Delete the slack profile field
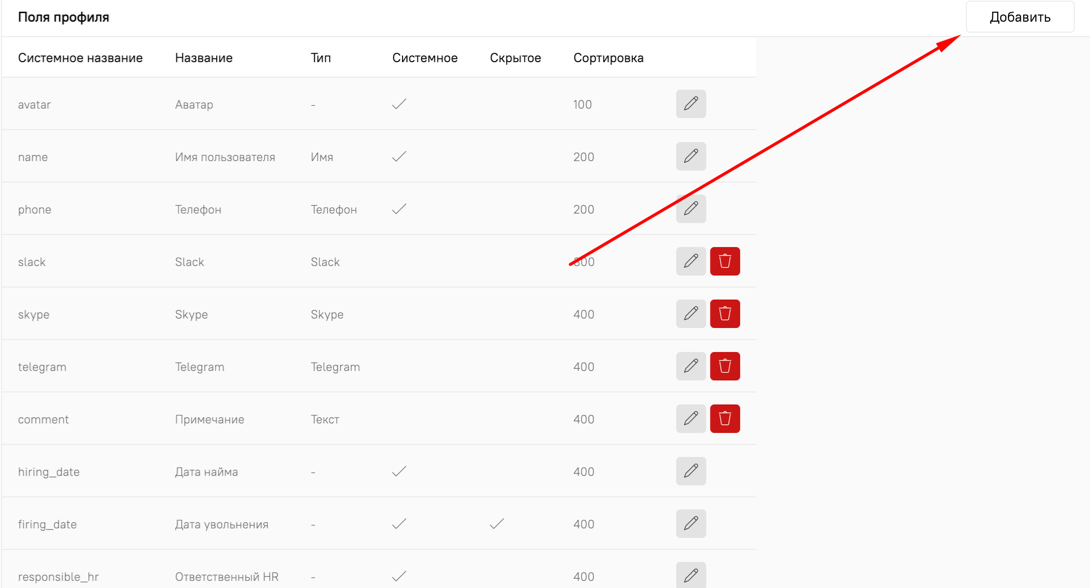1091x588 pixels. [x=725, y=262]
